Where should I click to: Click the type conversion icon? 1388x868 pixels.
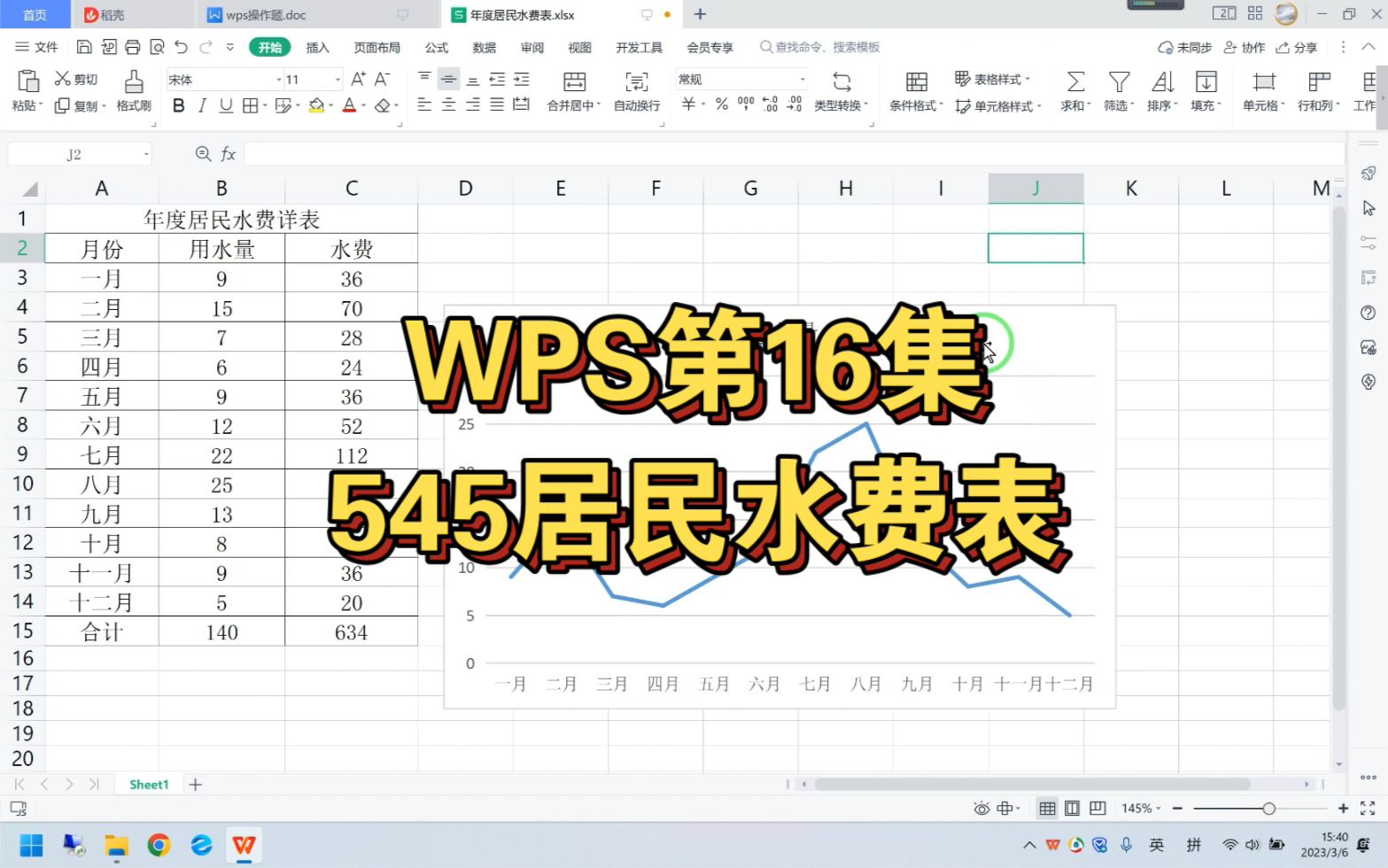(x=841, y=81)
